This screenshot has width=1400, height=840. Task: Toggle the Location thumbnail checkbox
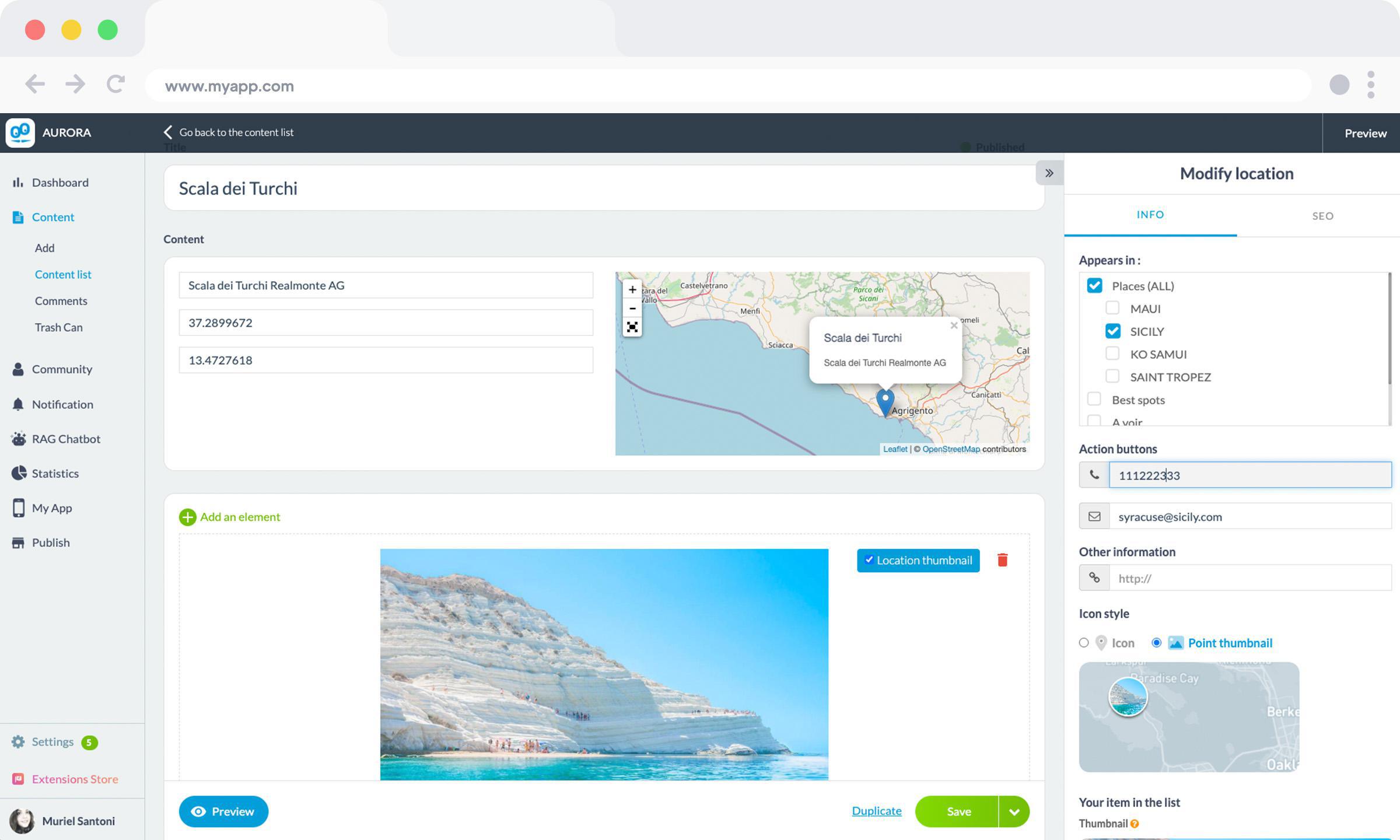coord(869,559)
